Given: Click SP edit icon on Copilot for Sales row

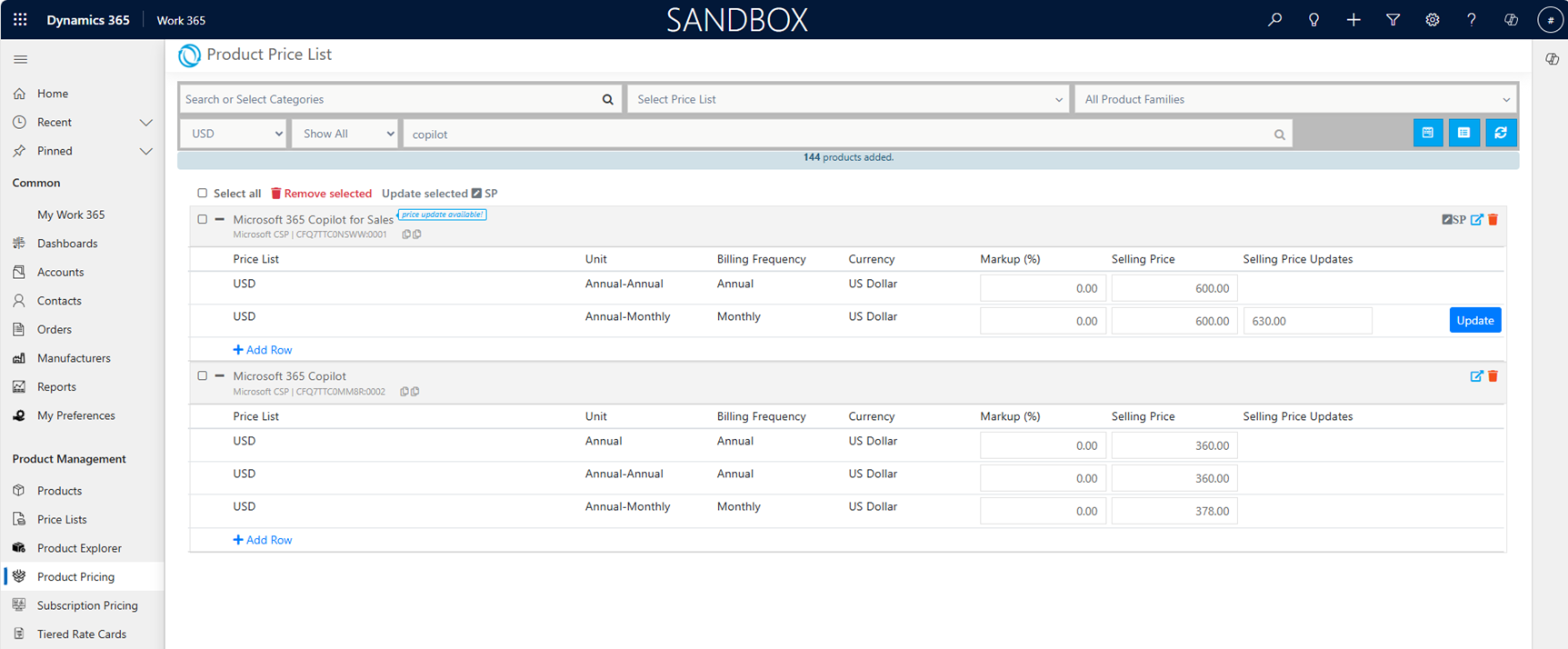Looking at the screenshot, I should pyautogui.click(x=1453, y=219).
